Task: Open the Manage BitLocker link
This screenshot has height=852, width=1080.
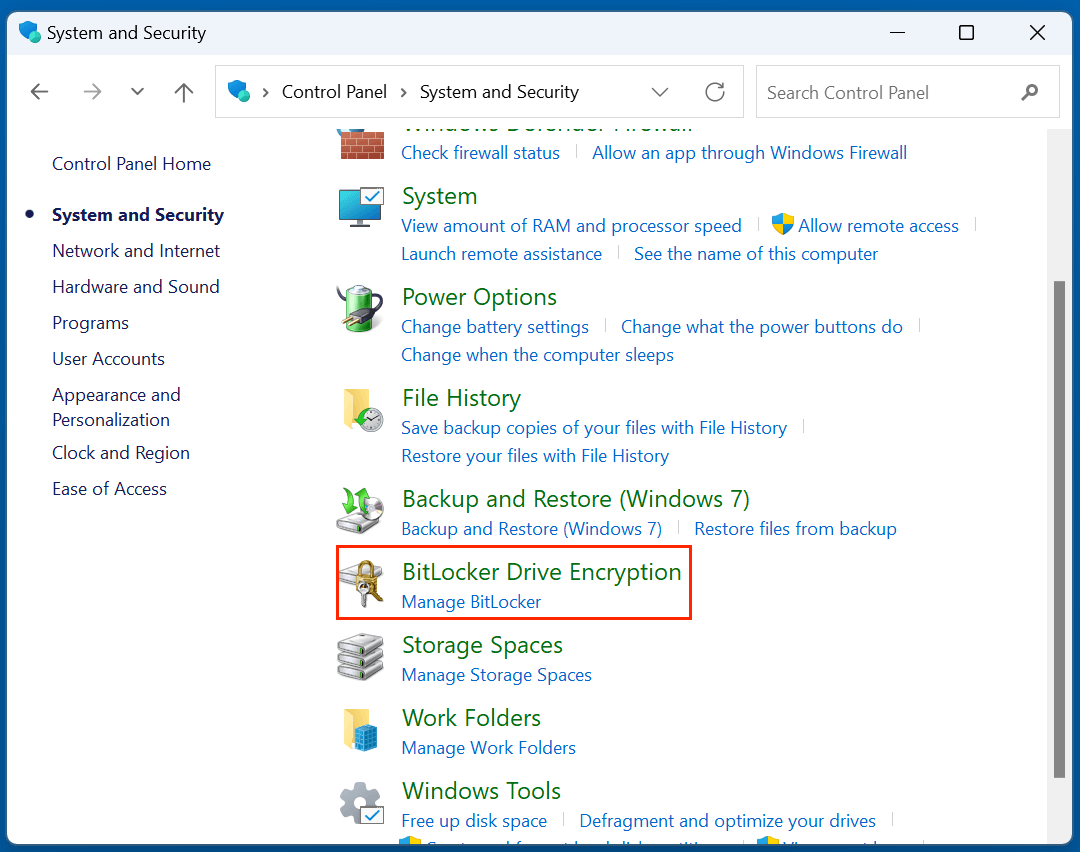Action: click(471, 601)
